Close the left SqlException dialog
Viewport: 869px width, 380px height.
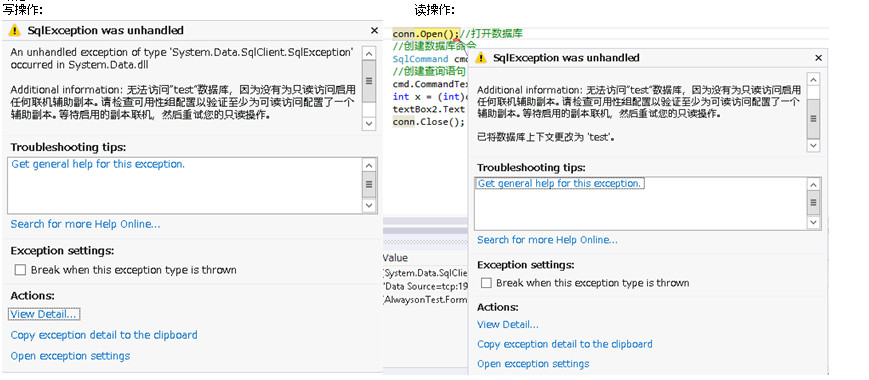tap(374, 30)
